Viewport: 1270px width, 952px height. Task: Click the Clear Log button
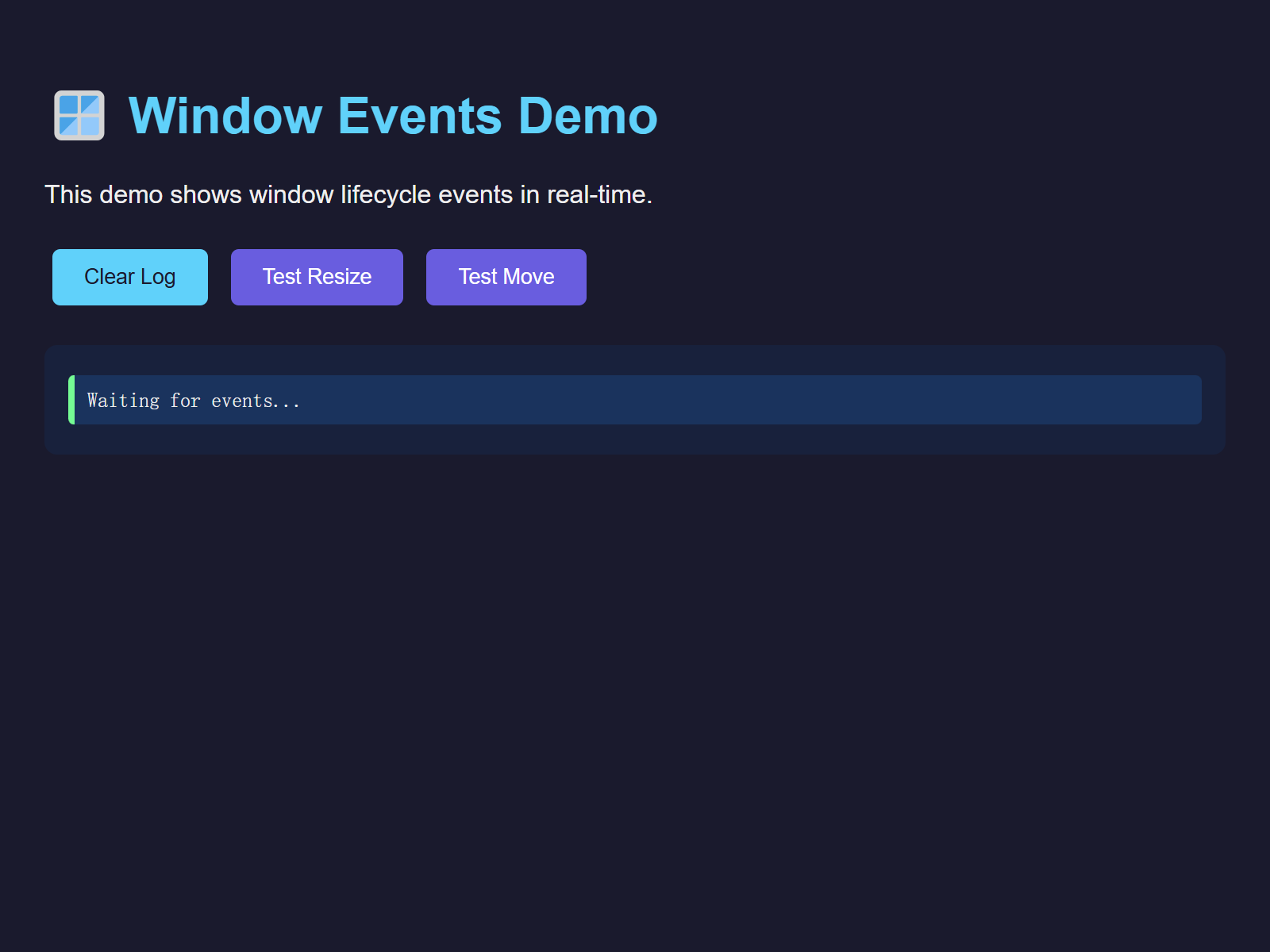(129, 276)
